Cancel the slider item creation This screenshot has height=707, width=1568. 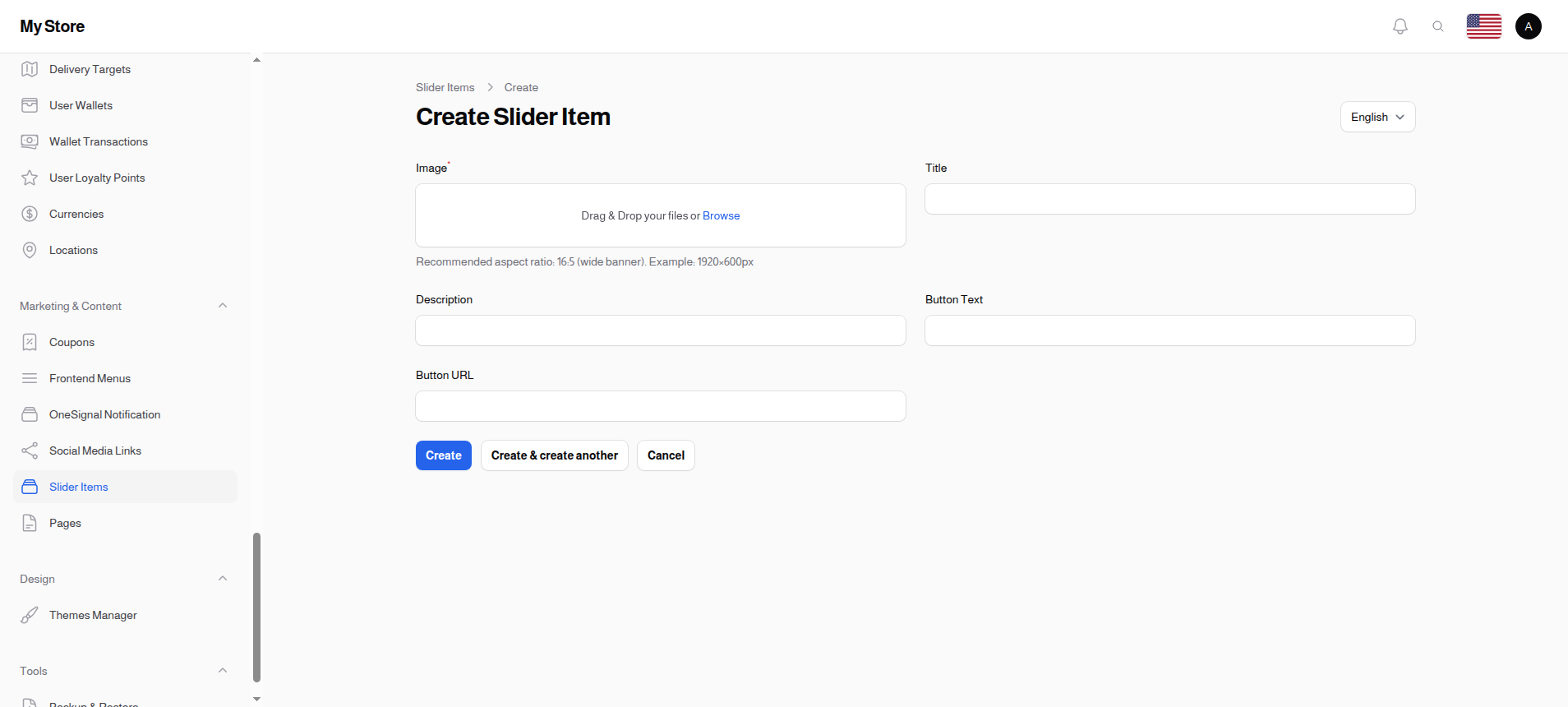pyautogui.click(x=666, y=455)
